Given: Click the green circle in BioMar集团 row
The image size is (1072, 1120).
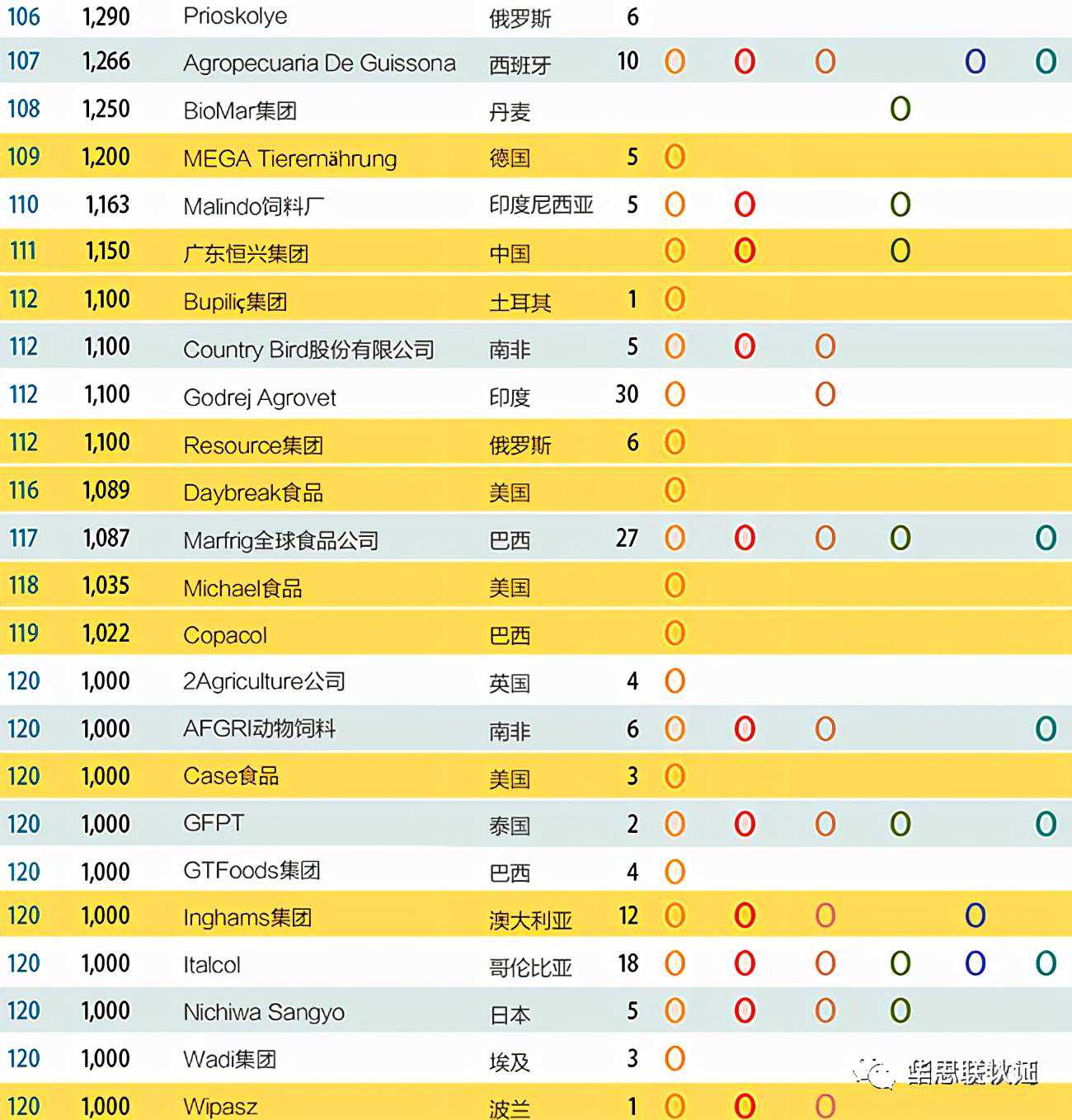Looking at the screenshot, I should click(900, 109).
